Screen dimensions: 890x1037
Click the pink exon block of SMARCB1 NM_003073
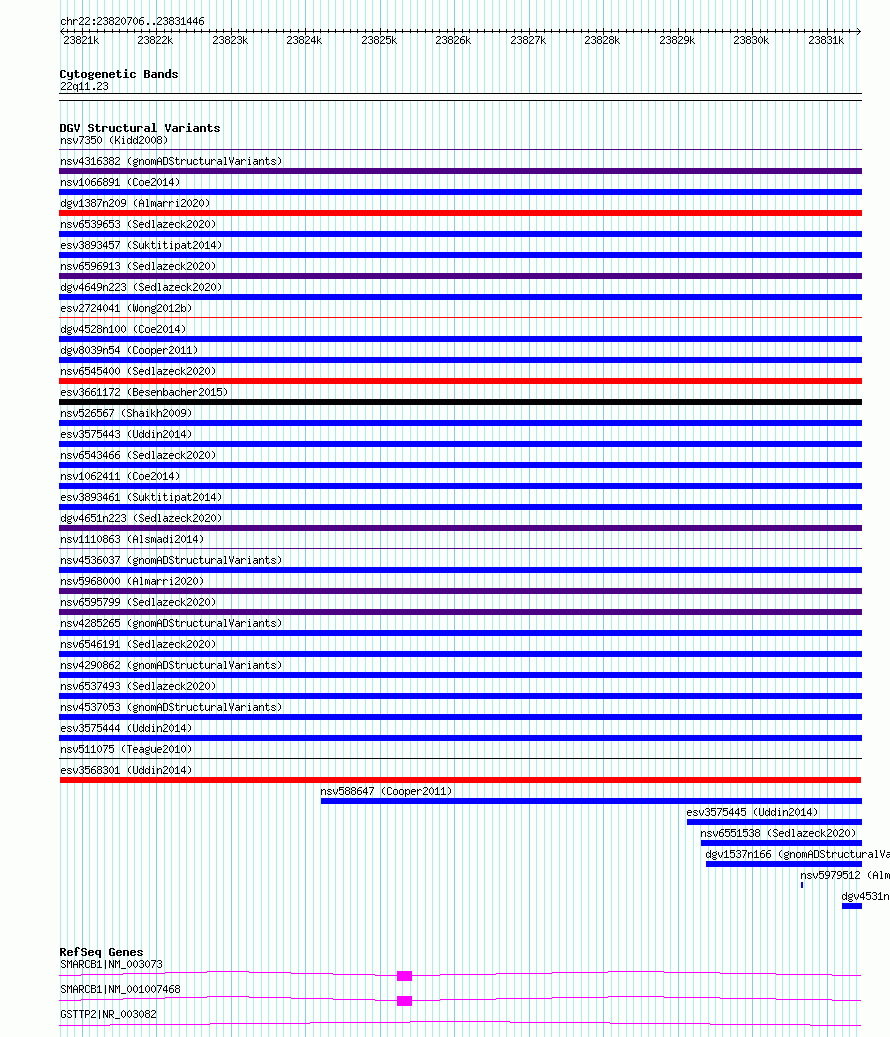405,976
